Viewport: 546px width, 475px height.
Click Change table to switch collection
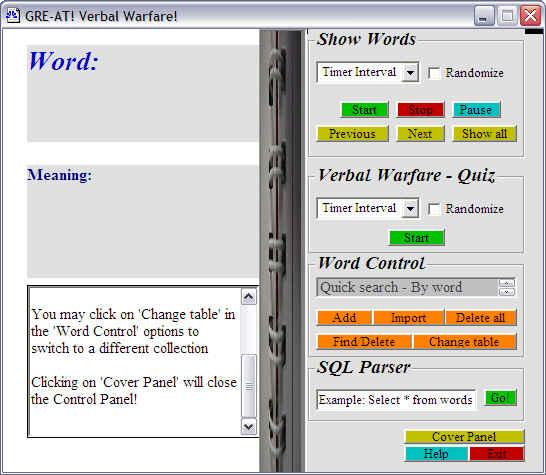click(x=465, y=342)
